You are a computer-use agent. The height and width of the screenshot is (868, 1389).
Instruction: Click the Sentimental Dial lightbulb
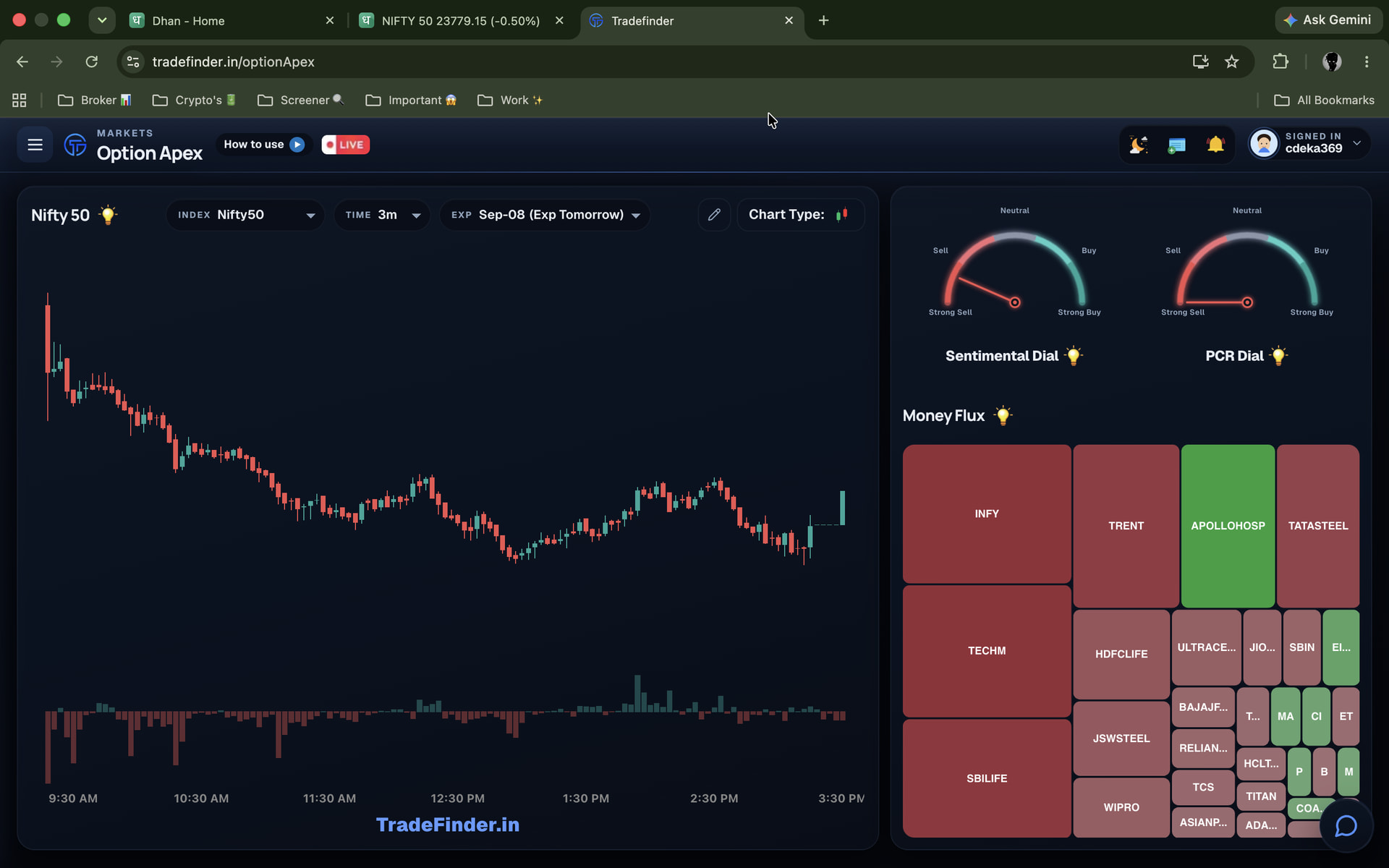point(1074,356)
